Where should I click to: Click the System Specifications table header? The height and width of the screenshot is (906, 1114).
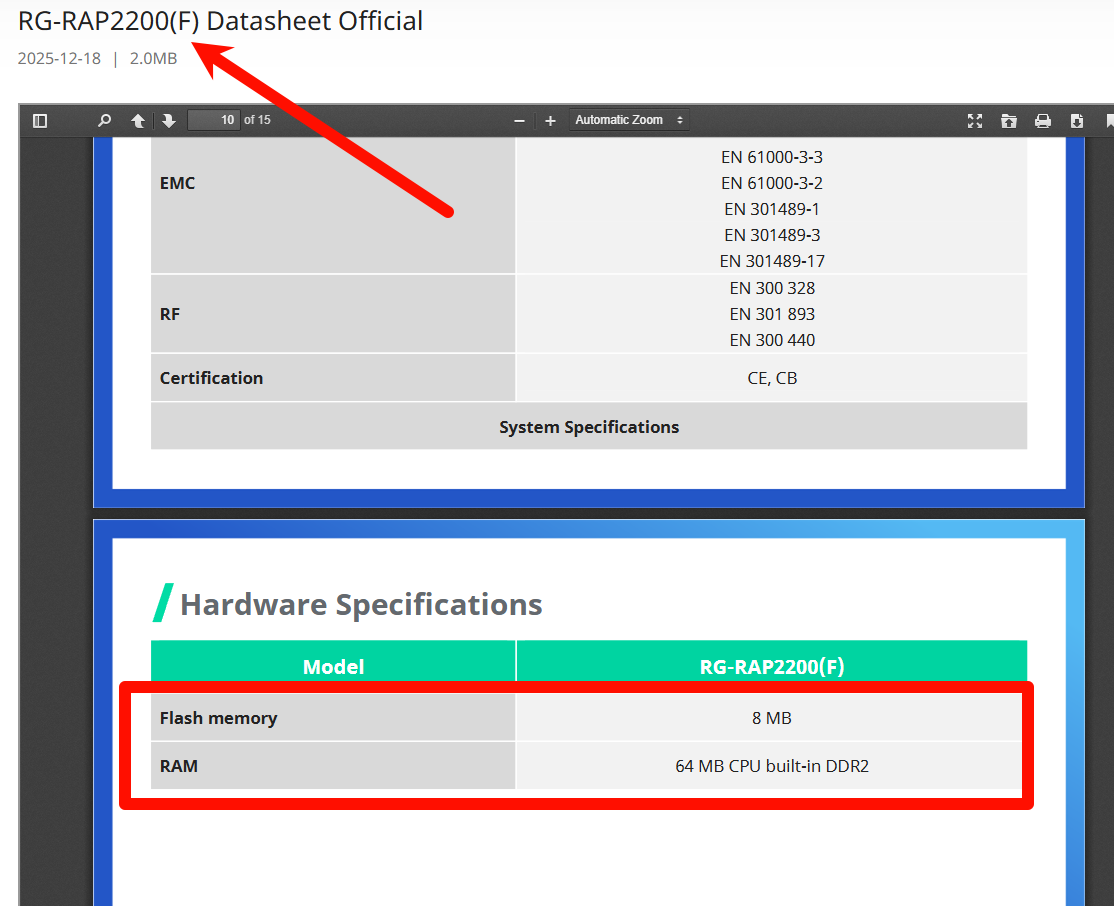point(589,427)
